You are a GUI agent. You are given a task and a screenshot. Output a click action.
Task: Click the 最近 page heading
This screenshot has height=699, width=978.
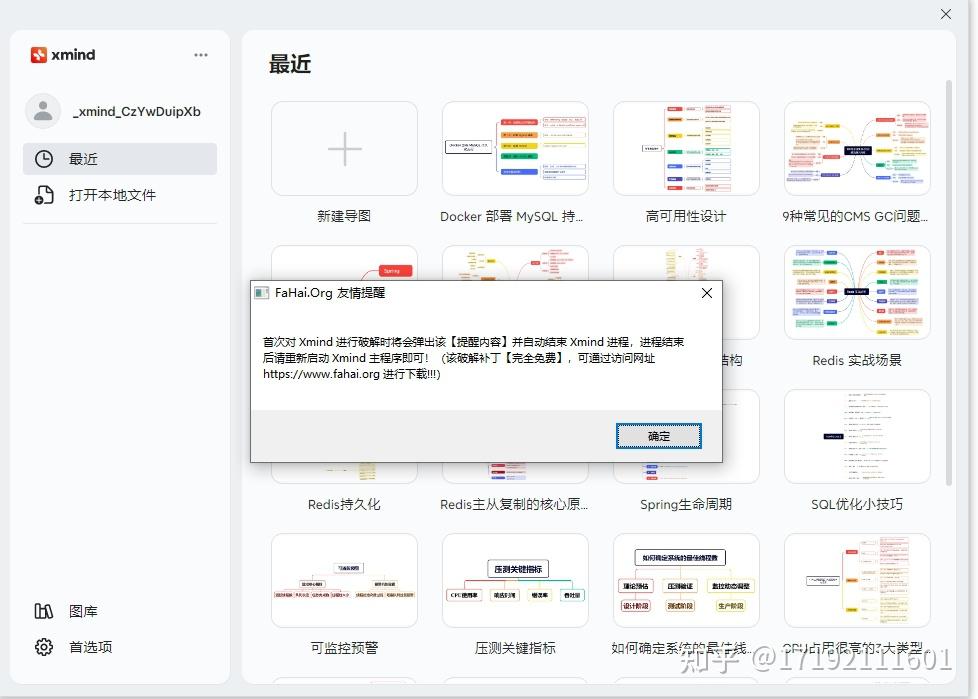coord(290,64)
